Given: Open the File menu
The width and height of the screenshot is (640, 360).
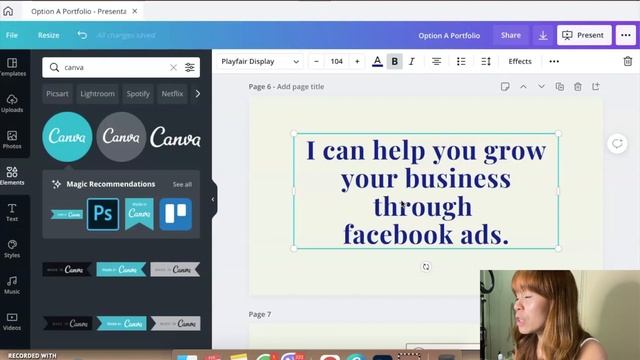Looking at the screenshot, I should click(x=12, y=36).
